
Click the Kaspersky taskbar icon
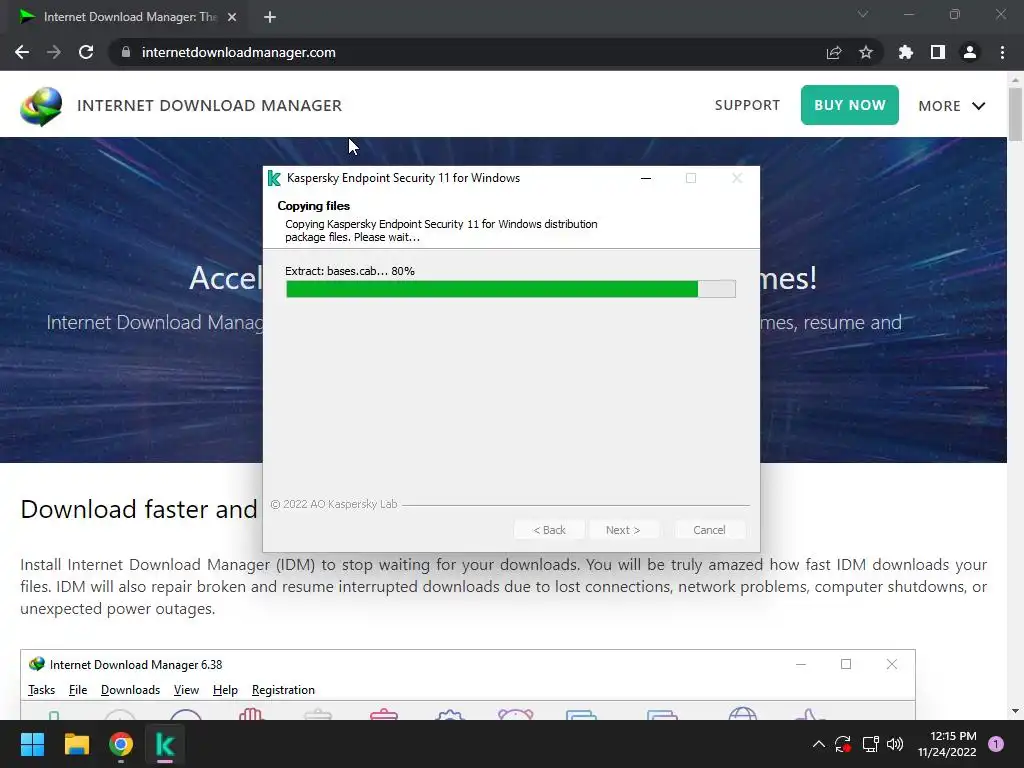coord(165,744)
